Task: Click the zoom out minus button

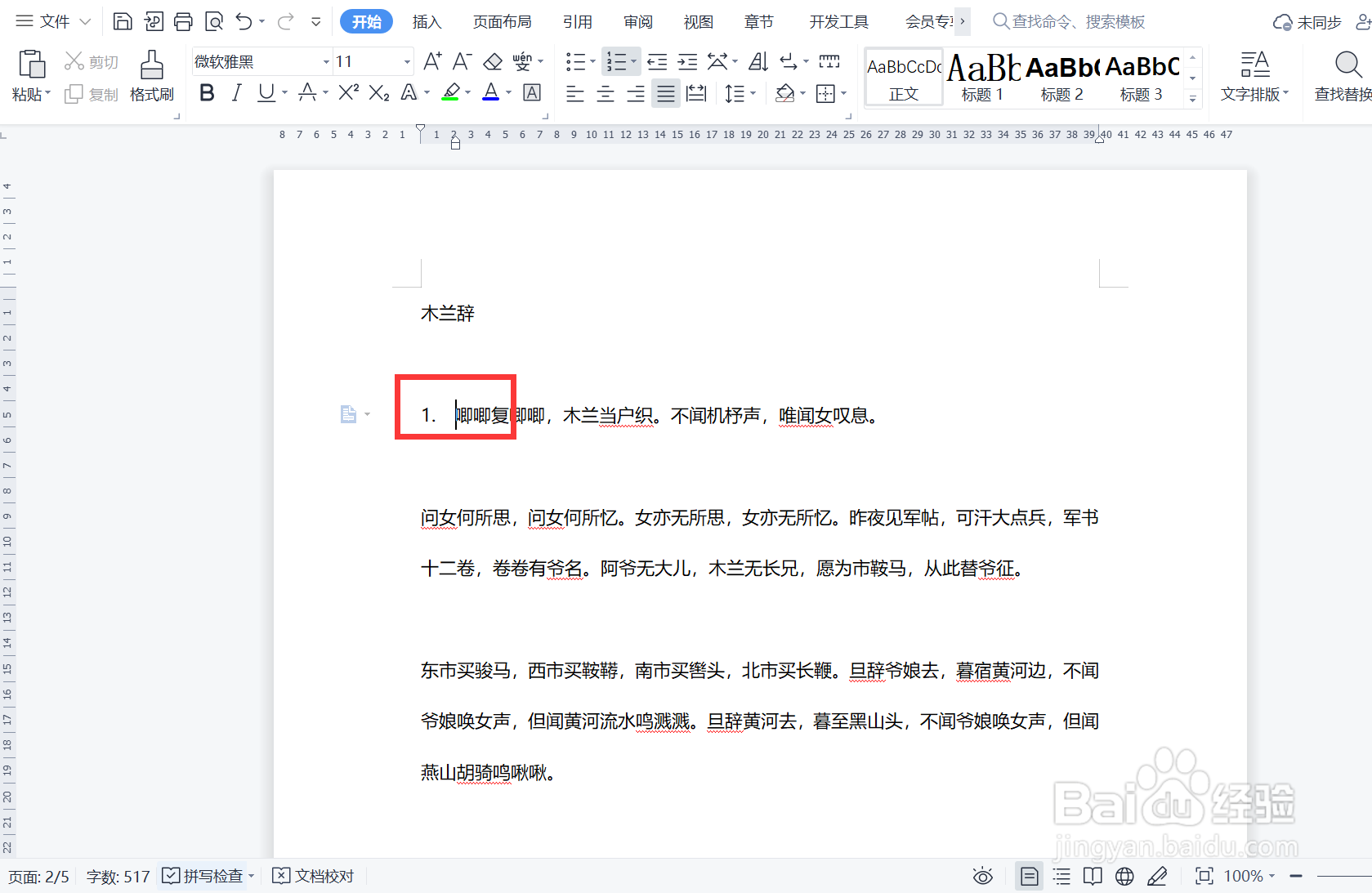Action: pyautogui.click(x=1296, y=877)
